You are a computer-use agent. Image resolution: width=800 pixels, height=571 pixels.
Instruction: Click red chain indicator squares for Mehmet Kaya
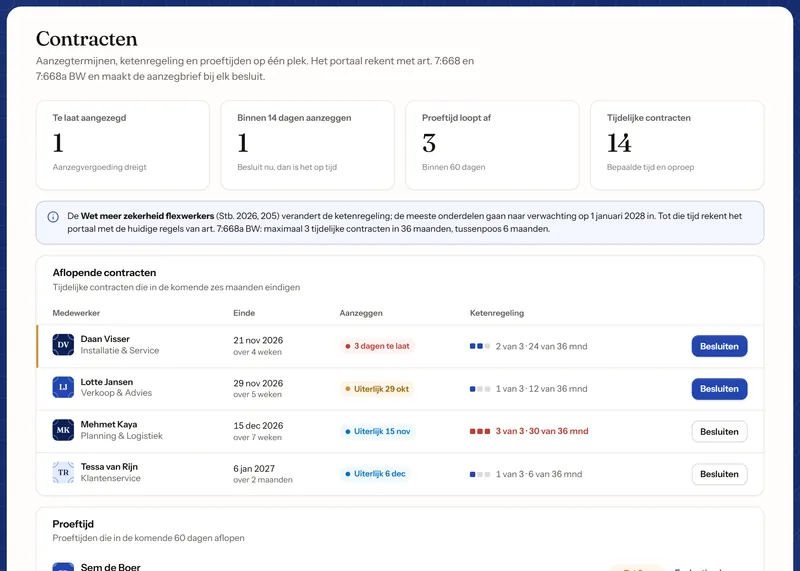[x=480, y=431]
